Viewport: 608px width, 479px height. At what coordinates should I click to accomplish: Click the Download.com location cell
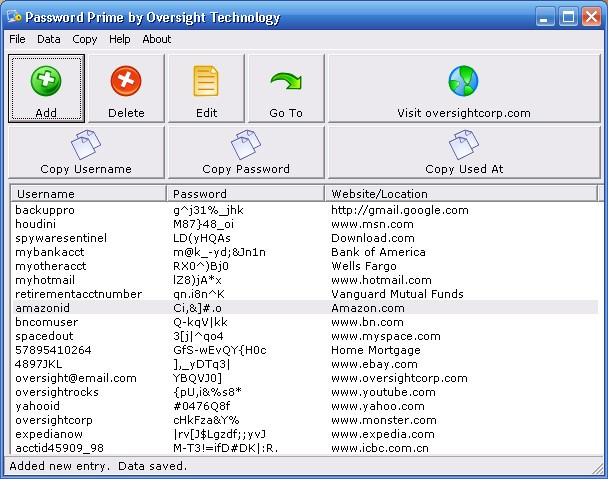(x=373, y=238)
